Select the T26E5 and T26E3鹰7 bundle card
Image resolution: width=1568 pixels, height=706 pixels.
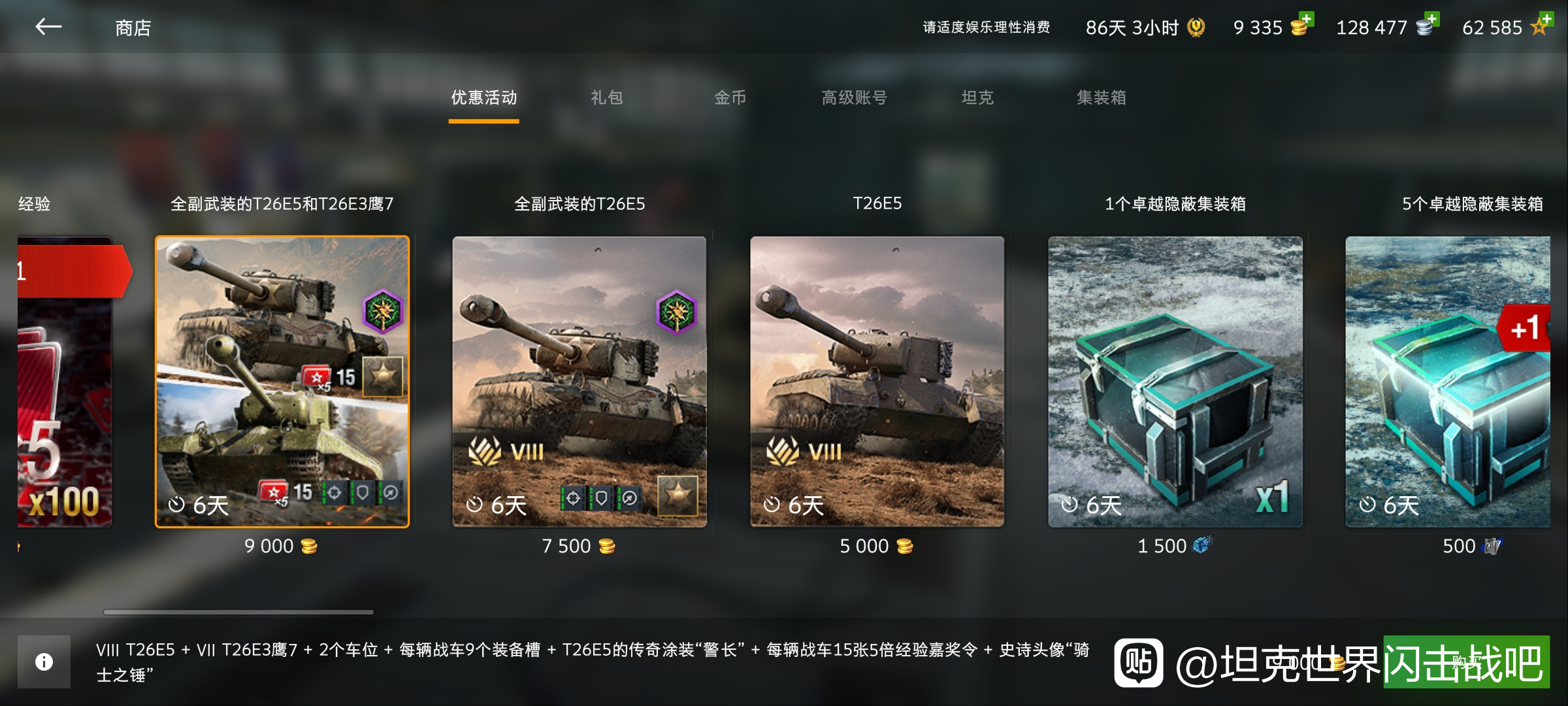282,382
